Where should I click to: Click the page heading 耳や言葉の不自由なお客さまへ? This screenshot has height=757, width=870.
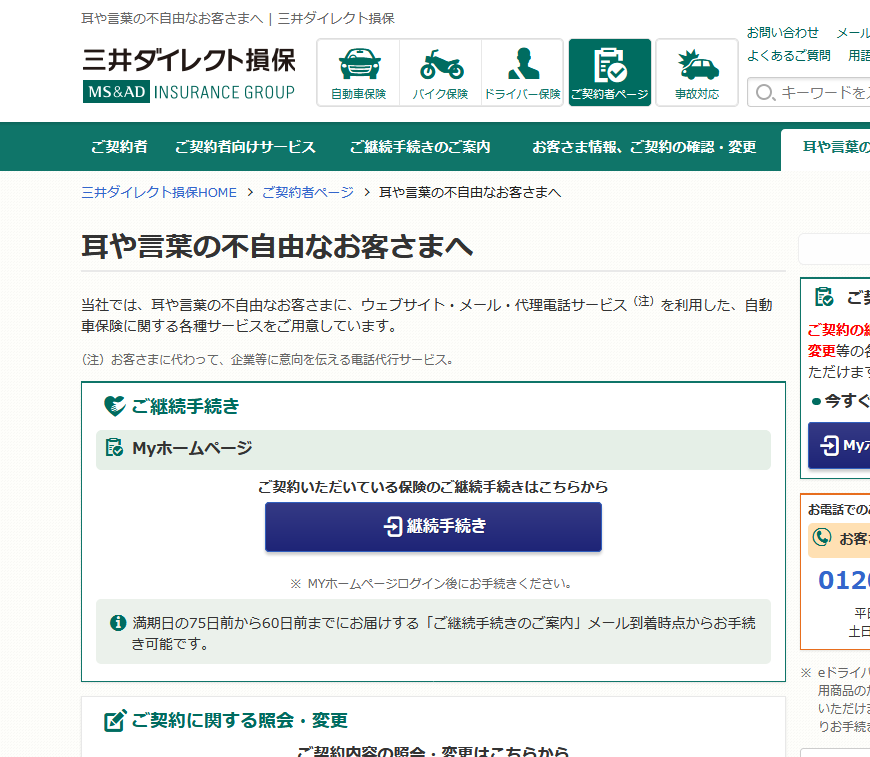(277, 246)
